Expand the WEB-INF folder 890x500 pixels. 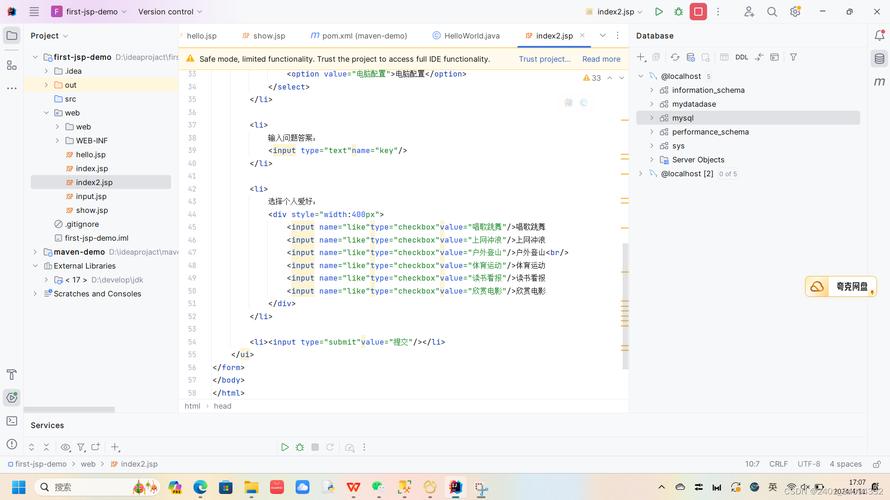(57, 140)
